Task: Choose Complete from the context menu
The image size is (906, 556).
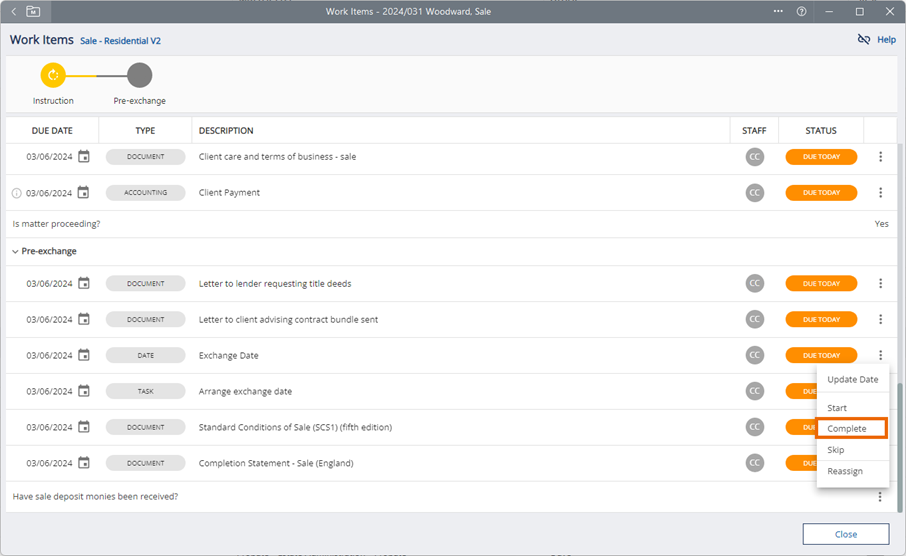Action: click(x=847, y=428)
